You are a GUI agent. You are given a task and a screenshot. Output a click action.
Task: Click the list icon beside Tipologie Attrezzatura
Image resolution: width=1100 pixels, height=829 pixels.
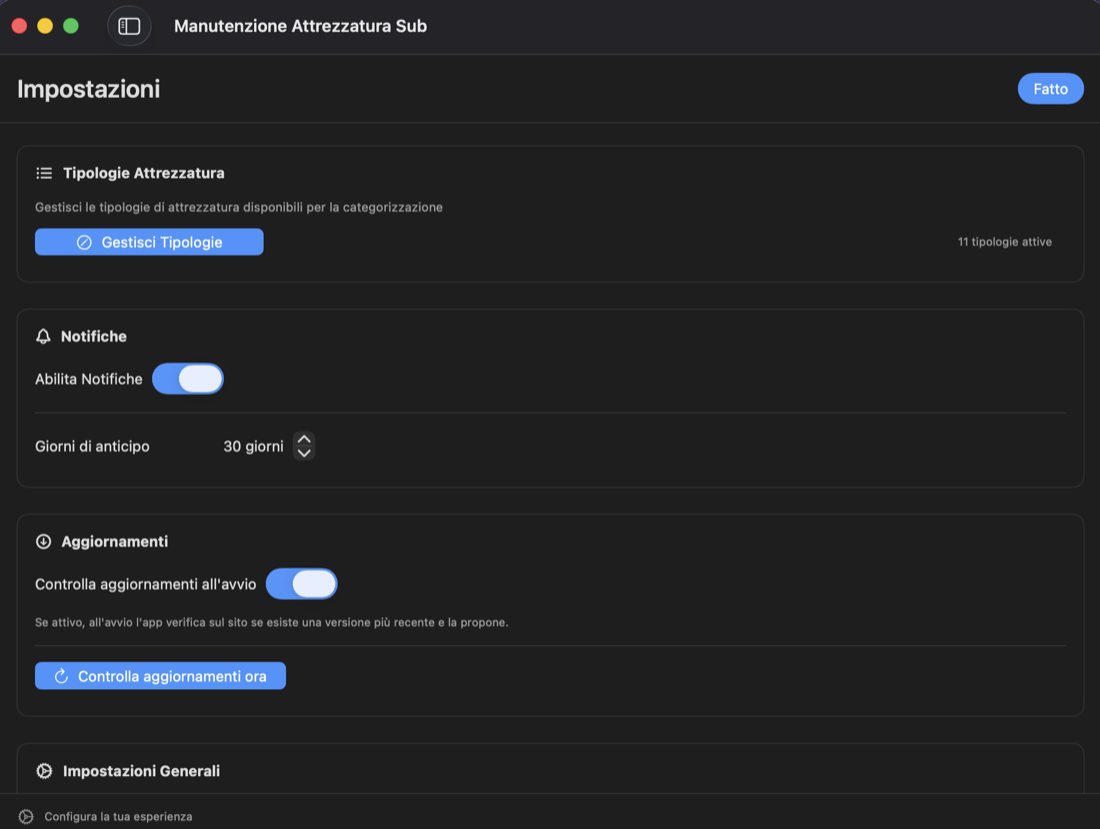(x=44, y=173)
